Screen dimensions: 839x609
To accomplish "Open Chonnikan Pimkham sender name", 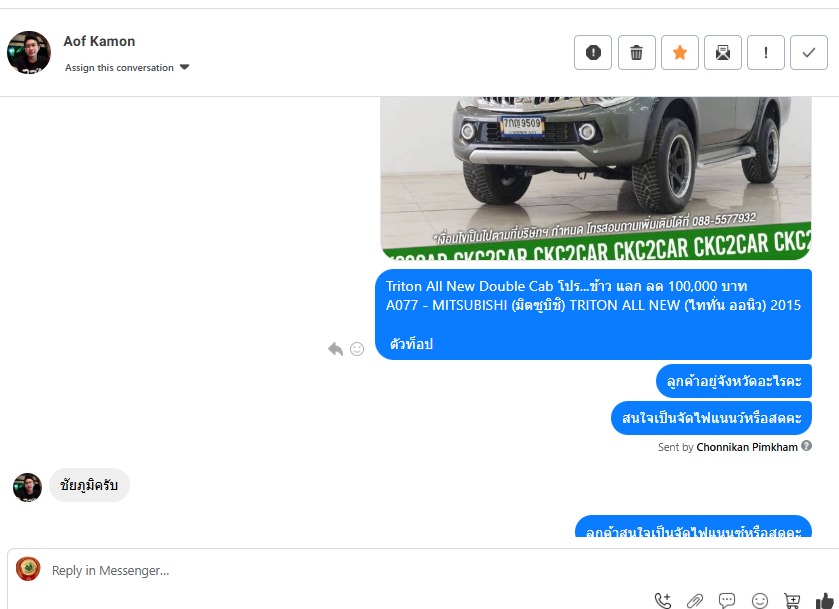I will (x=746, y=447).
